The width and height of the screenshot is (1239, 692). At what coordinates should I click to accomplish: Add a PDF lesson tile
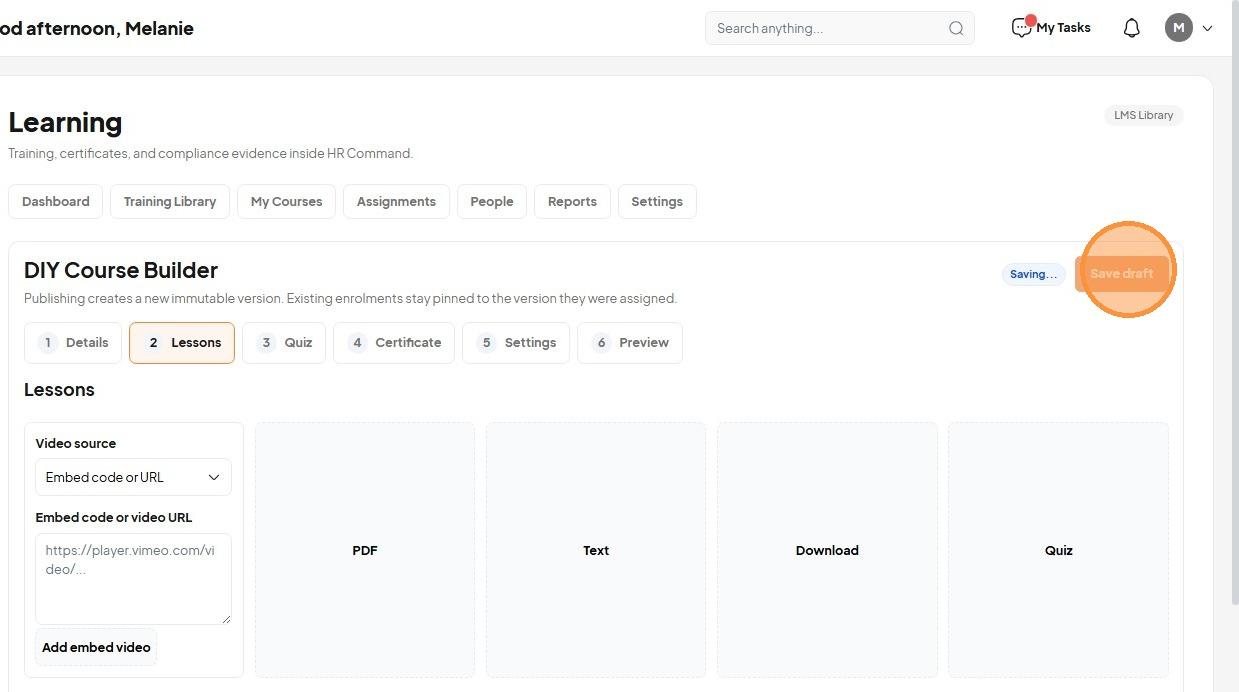pos(365,550)
